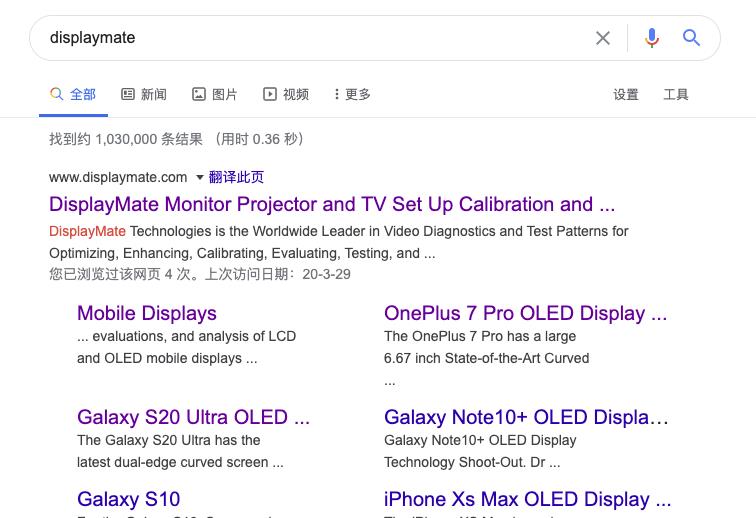Screen dimensions: 756x518
Task: Click result count text 找到约 1,030,000 条结果
Action: 126,139
